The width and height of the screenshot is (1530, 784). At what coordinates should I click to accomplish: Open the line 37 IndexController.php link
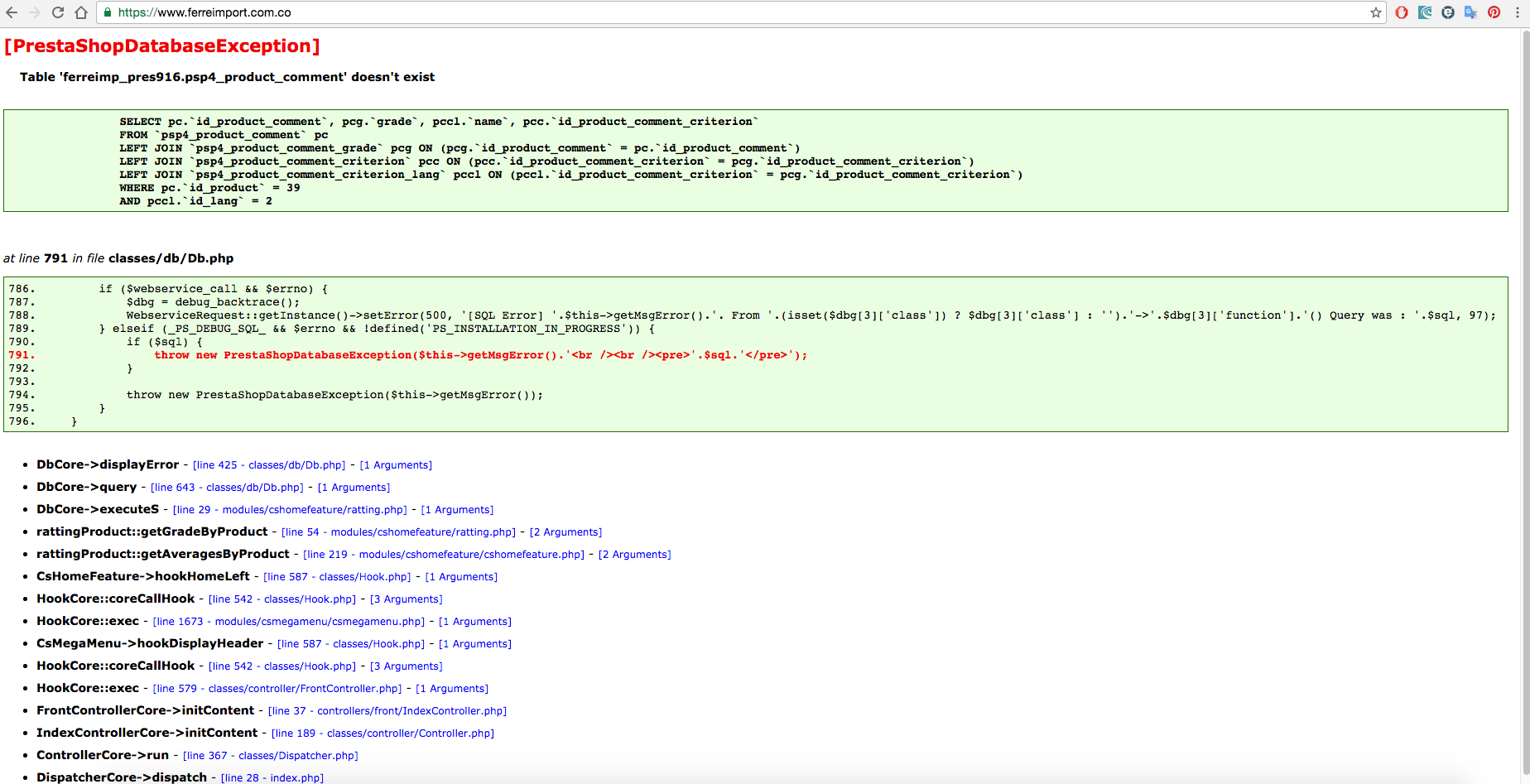pyautogui.click(x=387, y=711)
